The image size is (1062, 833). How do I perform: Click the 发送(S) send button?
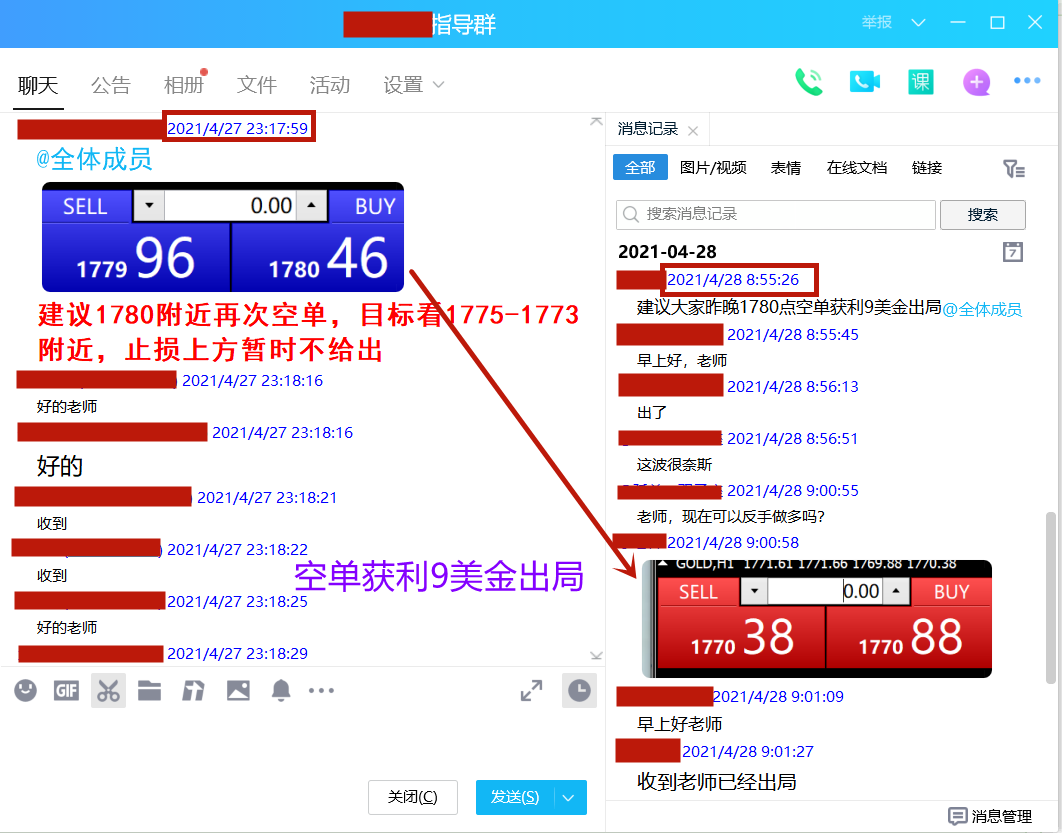click(515, 798)
